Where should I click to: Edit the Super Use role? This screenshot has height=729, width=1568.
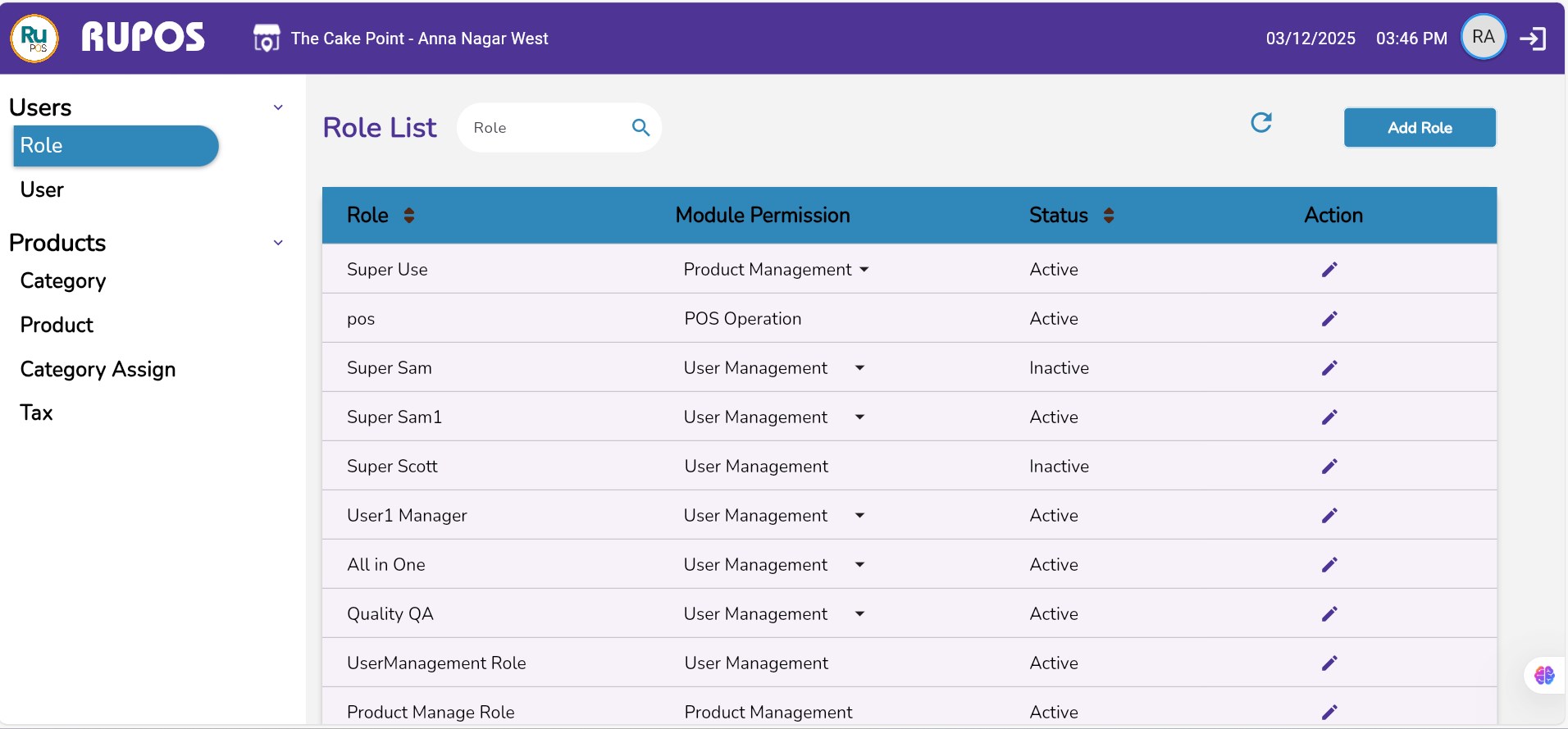coord(1329,270)
